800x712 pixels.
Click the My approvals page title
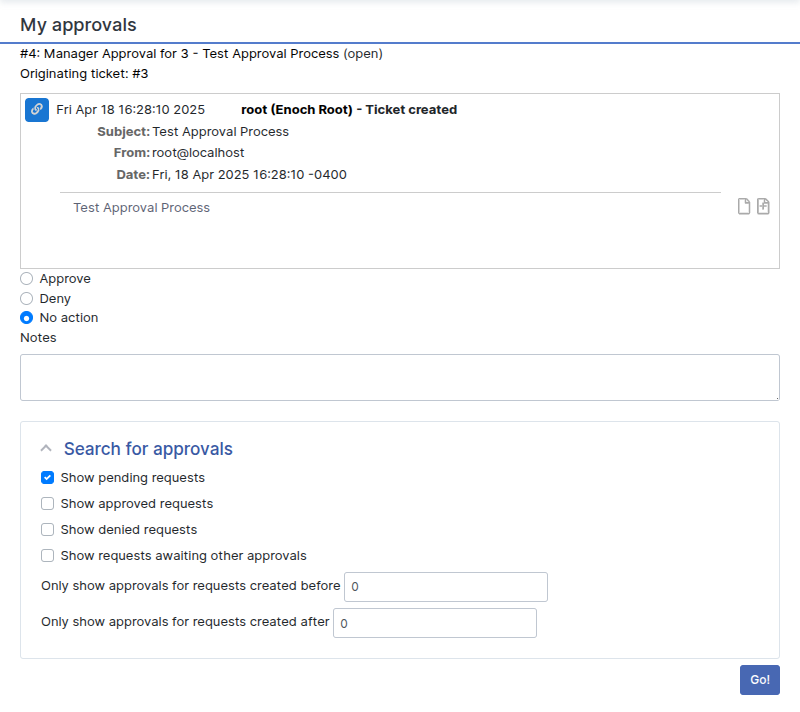(78, 24)
